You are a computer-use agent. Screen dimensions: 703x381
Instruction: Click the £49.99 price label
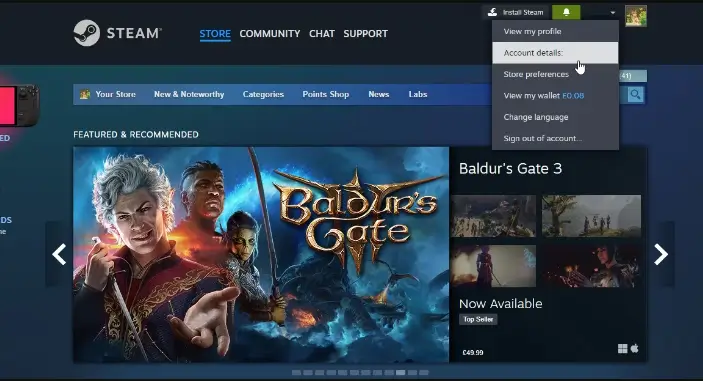(473, 353)
